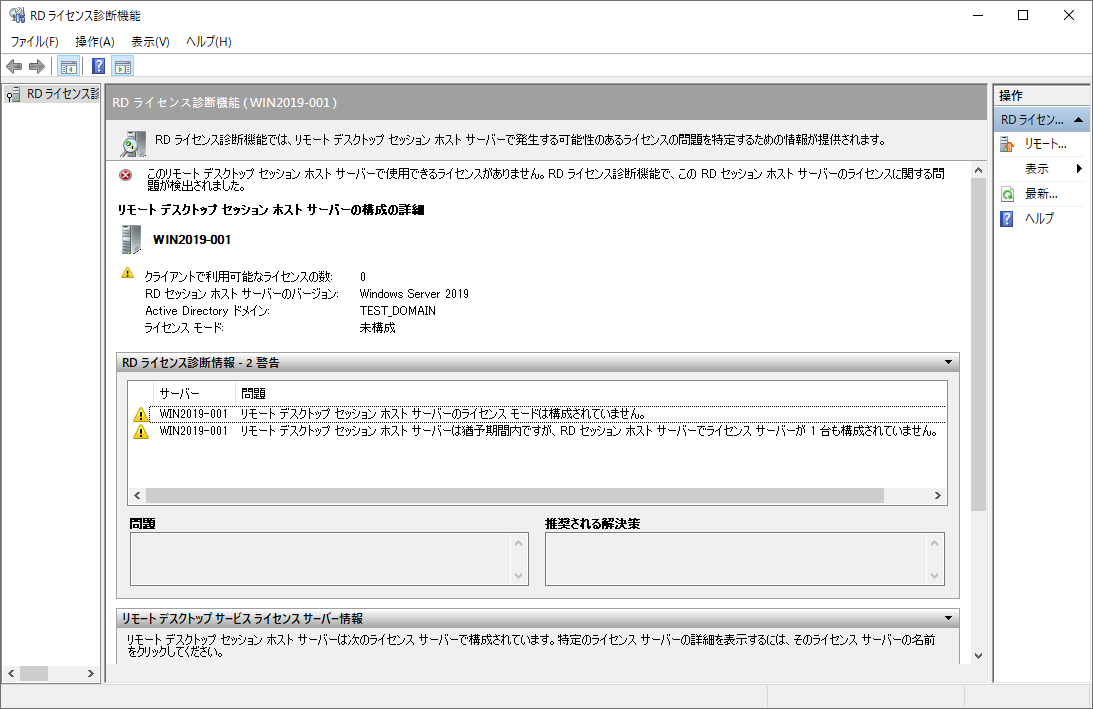Click the tree pane scroll right arrow

90,673
